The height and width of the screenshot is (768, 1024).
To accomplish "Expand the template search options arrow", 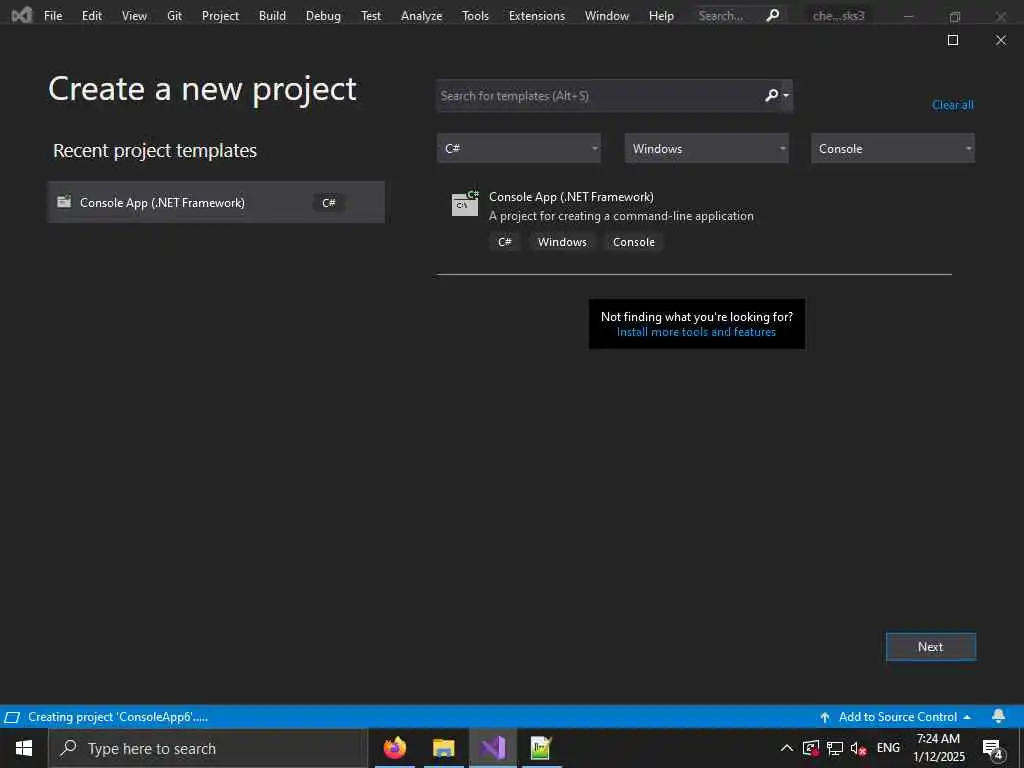I will pyautogui.click(x=786, y=96).
